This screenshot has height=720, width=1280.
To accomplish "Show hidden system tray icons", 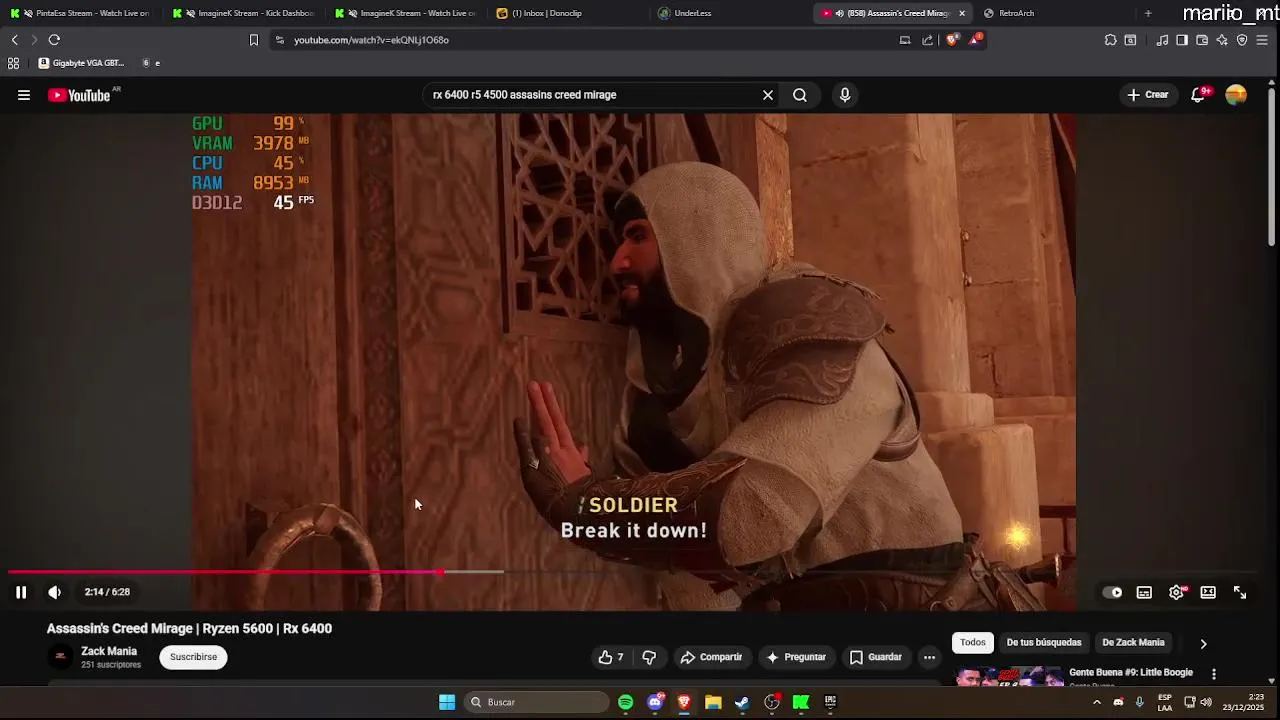I will click(x=1096, y=702).
